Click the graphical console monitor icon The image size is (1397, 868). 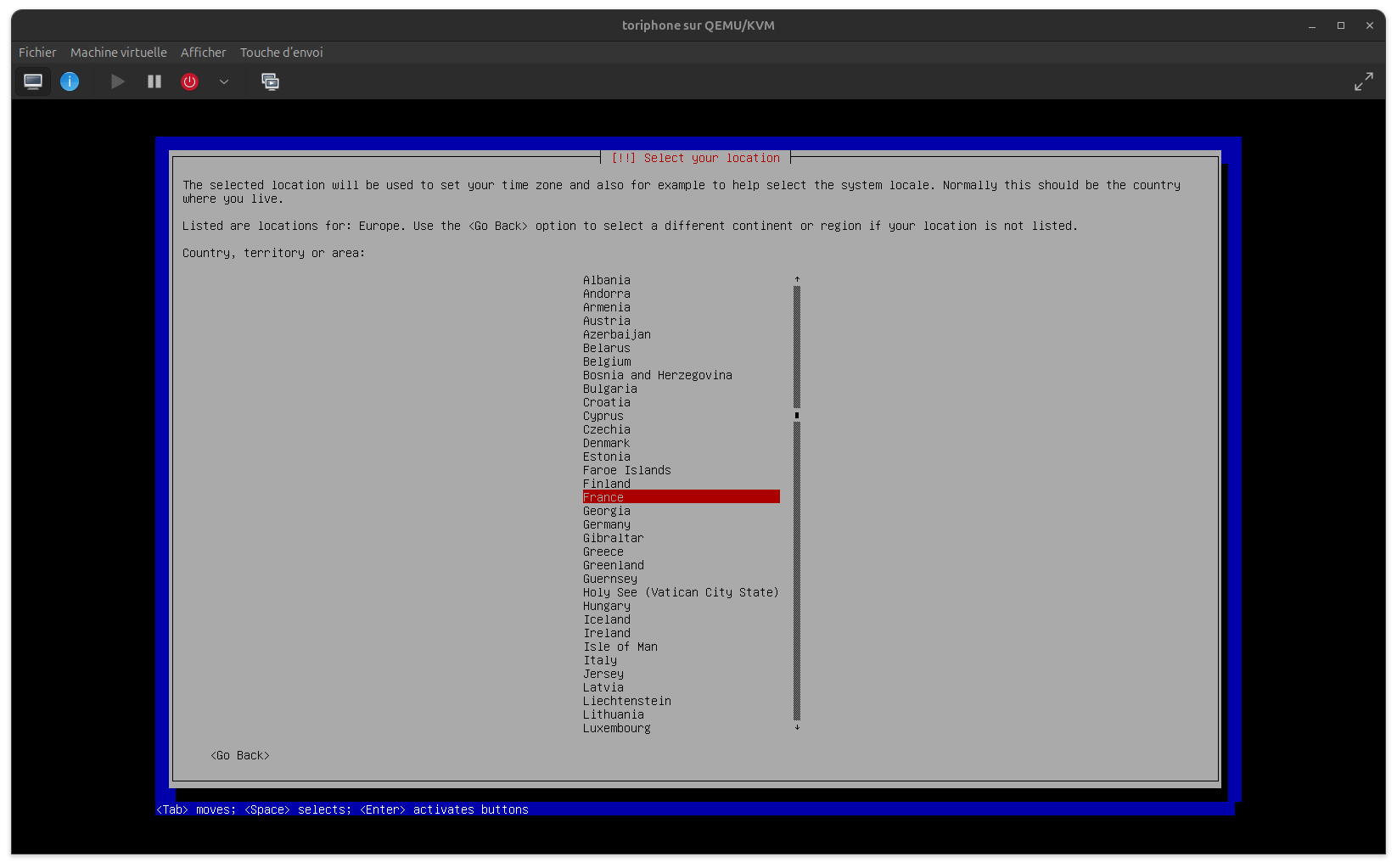coord(33,81)
